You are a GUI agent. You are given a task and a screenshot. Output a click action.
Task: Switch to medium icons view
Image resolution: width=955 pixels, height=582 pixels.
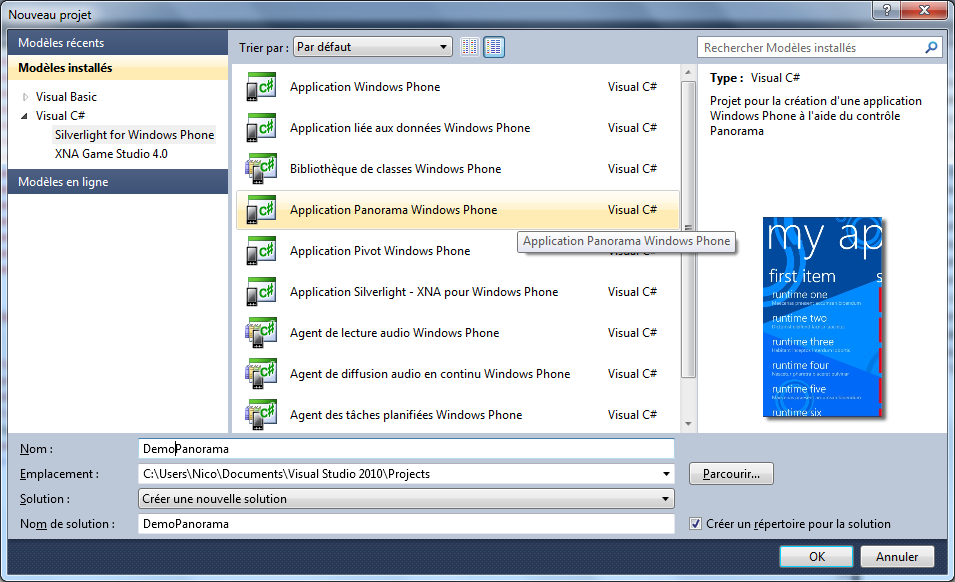point(494,47)
